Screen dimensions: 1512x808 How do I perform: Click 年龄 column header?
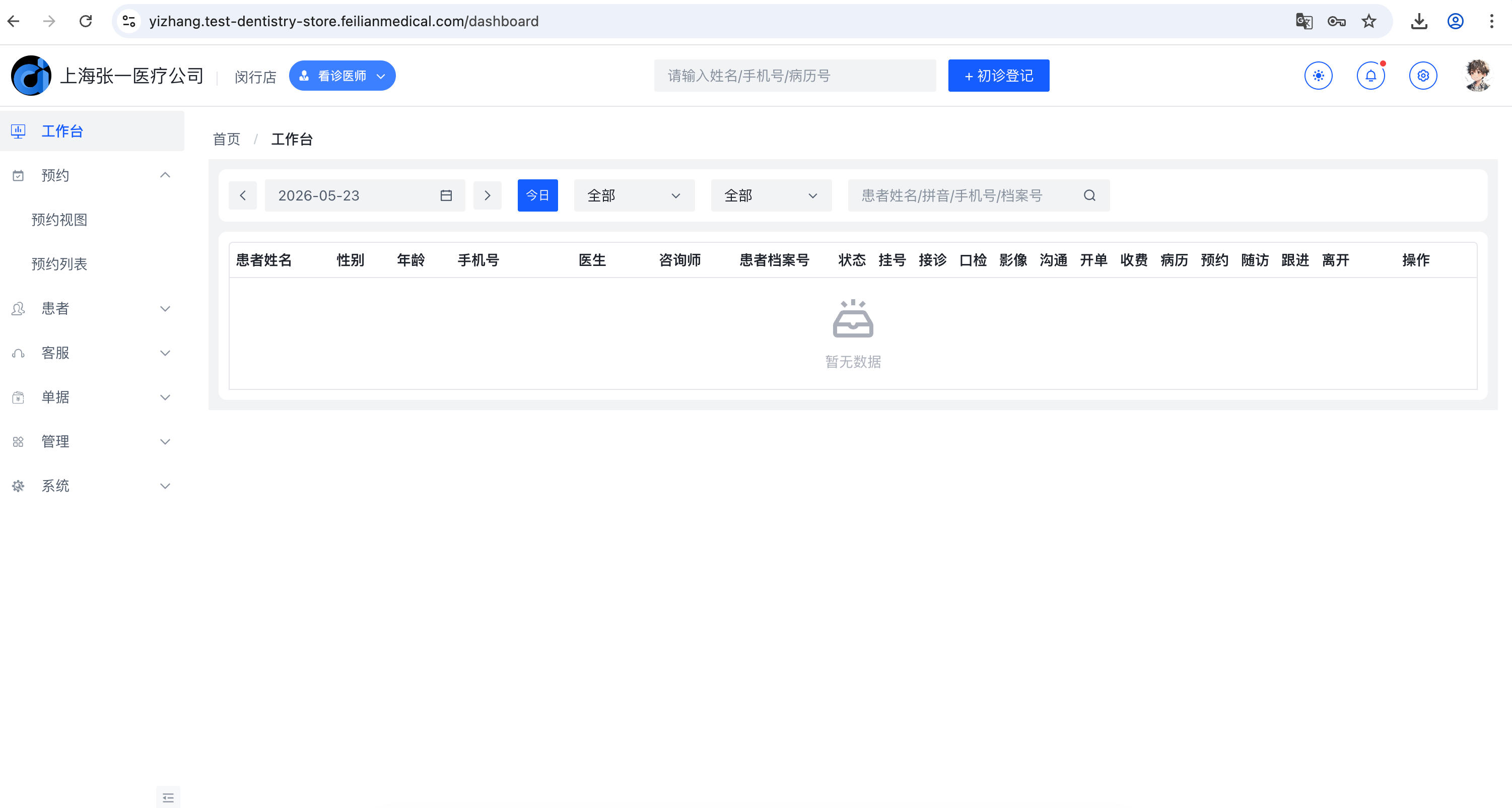click(411, 260)
